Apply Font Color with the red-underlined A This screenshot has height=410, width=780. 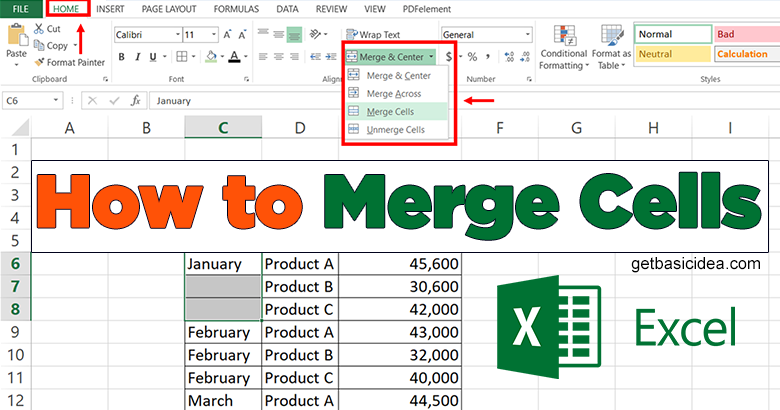(234, 56)
